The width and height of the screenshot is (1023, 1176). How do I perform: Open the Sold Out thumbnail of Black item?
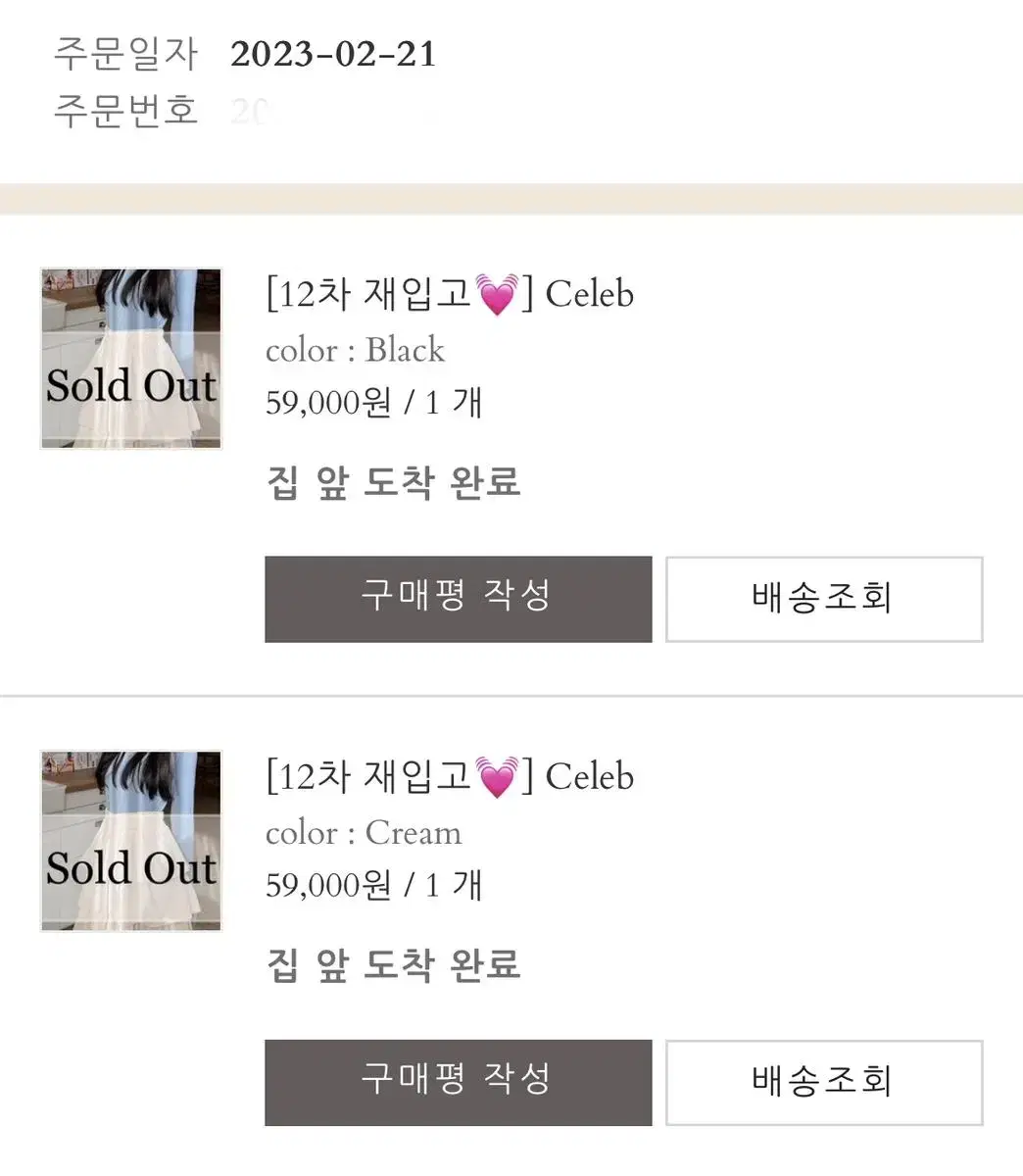click(131, 359)
